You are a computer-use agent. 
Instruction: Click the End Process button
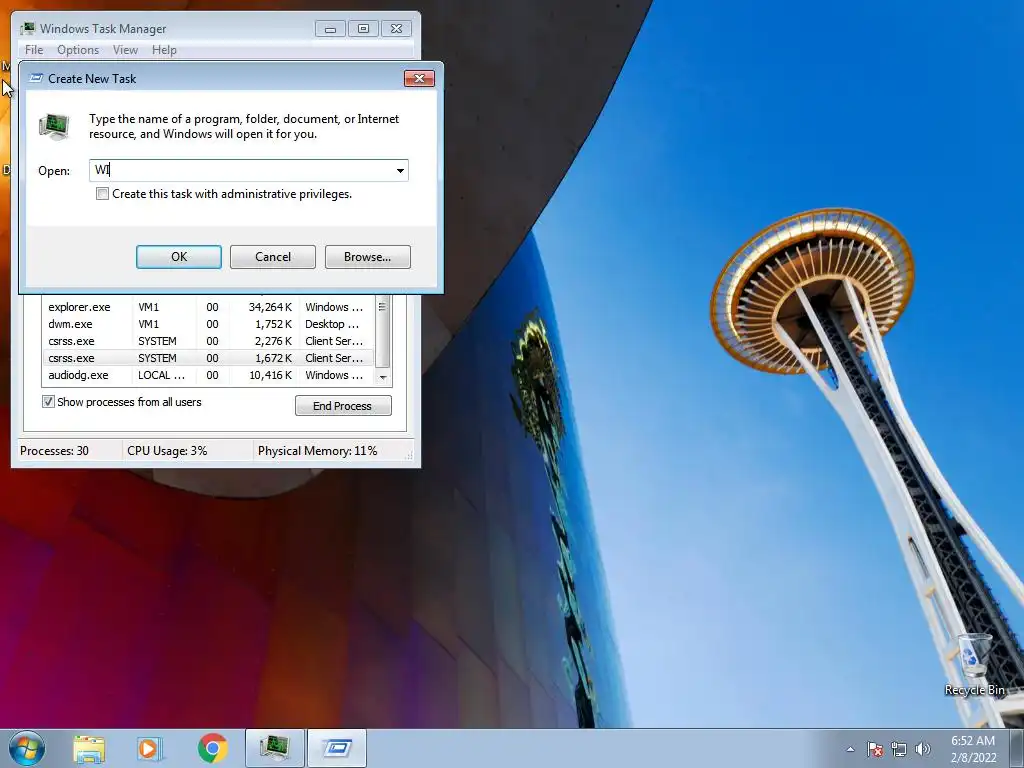[343, 406]
